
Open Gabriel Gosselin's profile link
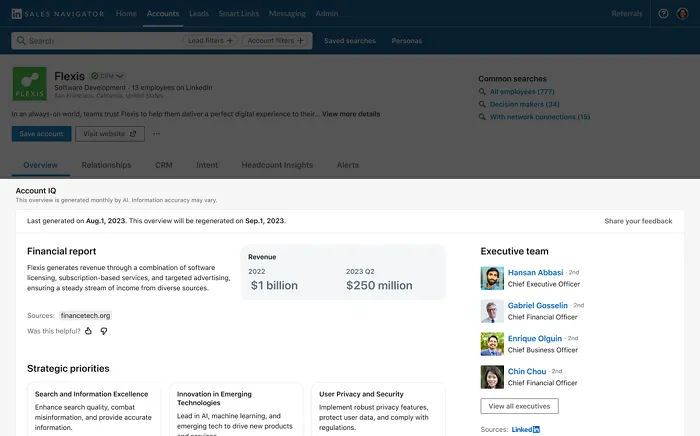(538, 305)
